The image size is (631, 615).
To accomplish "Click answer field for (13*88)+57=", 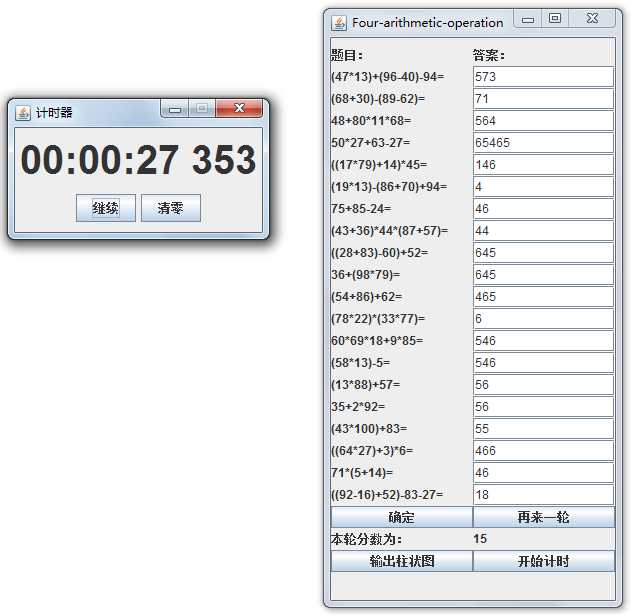I will pos(543,385).
